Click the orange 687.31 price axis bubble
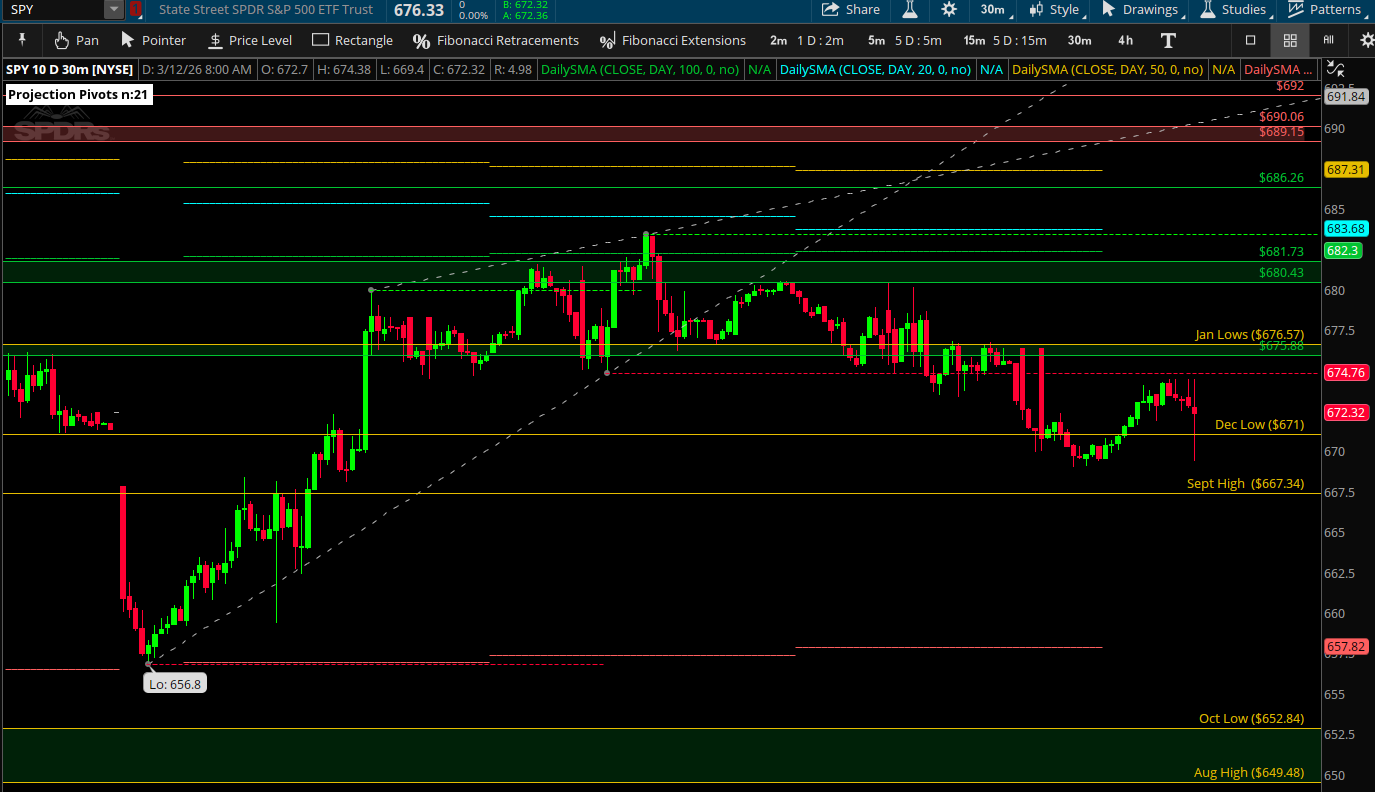 pyautogui.click(x=1346, y=170)
